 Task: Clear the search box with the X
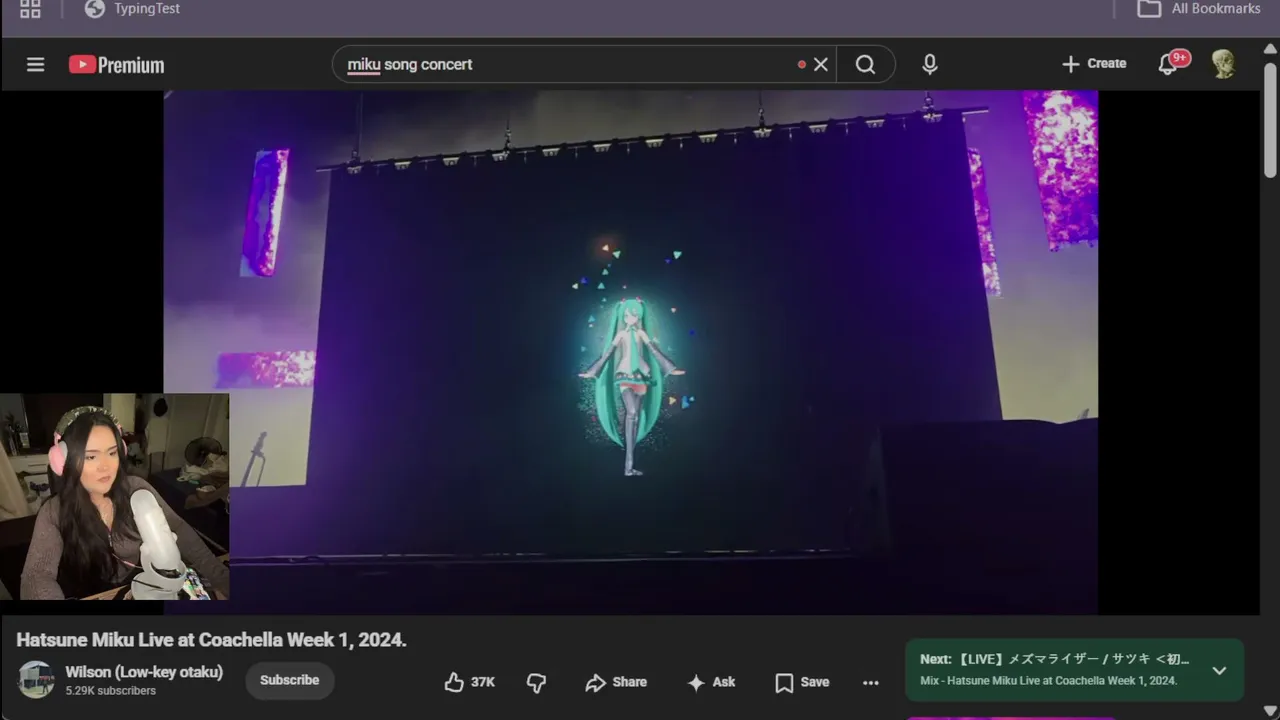[821, 64]
